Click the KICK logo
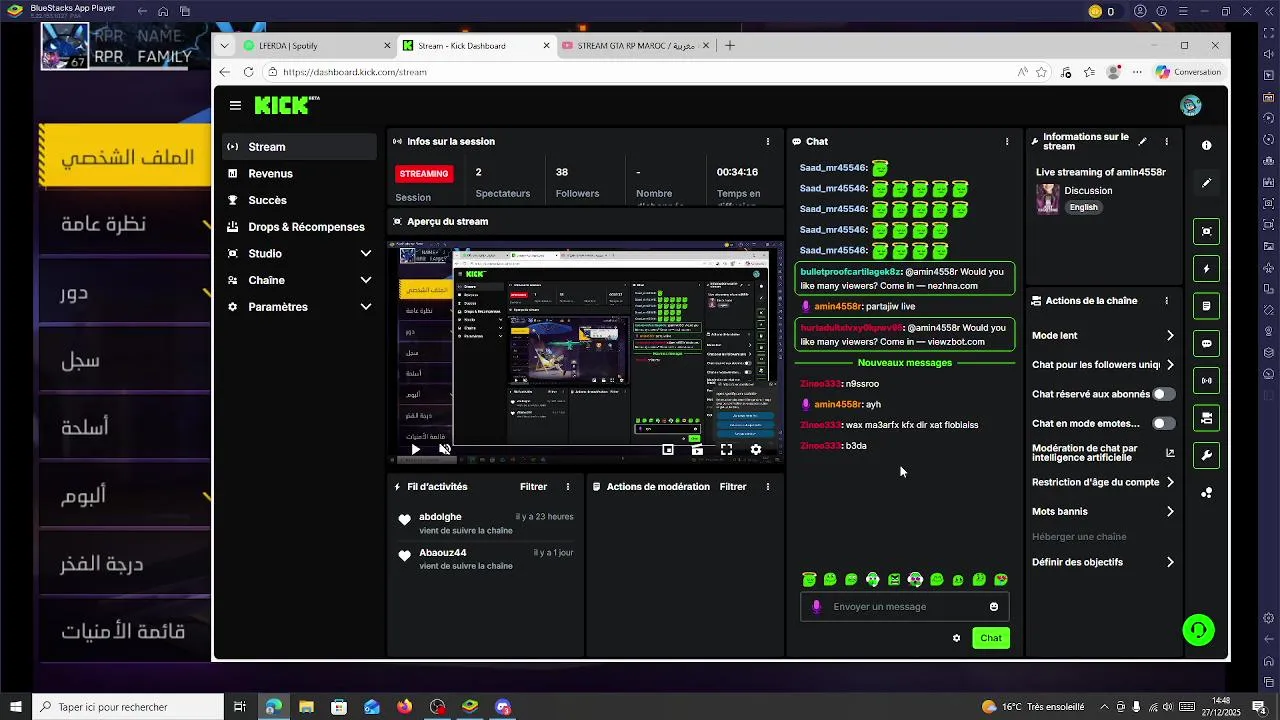 coord(287,105)
